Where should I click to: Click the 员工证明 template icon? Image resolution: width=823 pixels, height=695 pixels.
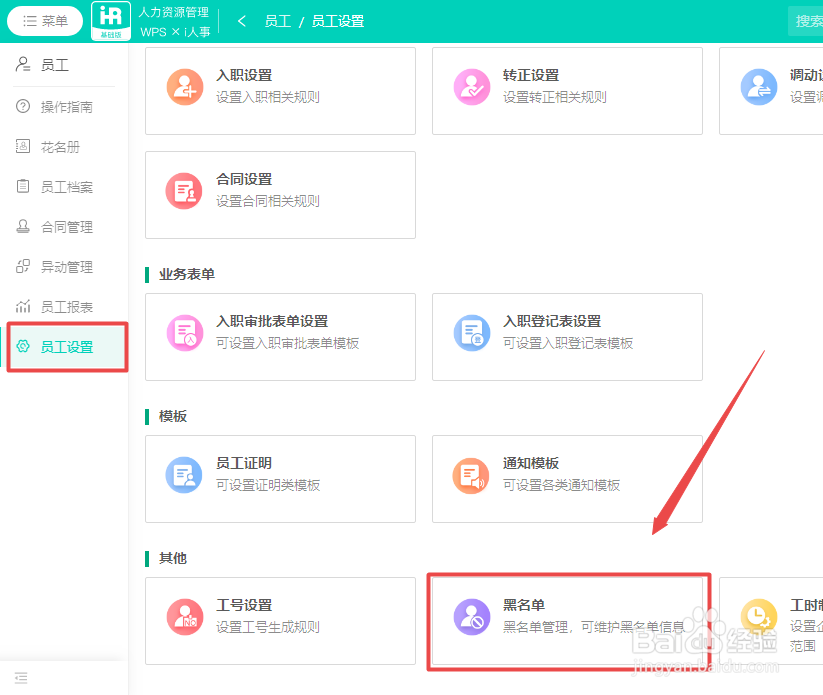coord(184,475)
